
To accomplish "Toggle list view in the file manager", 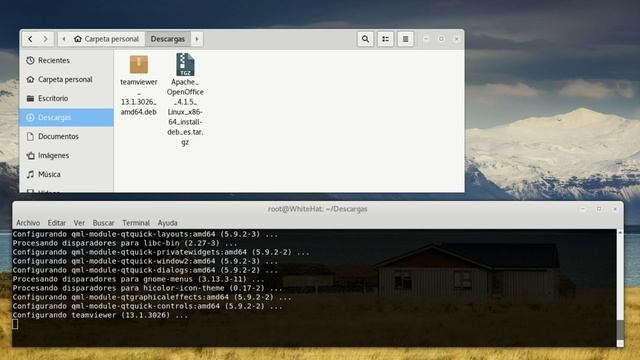I will click(x=385, y=39).
